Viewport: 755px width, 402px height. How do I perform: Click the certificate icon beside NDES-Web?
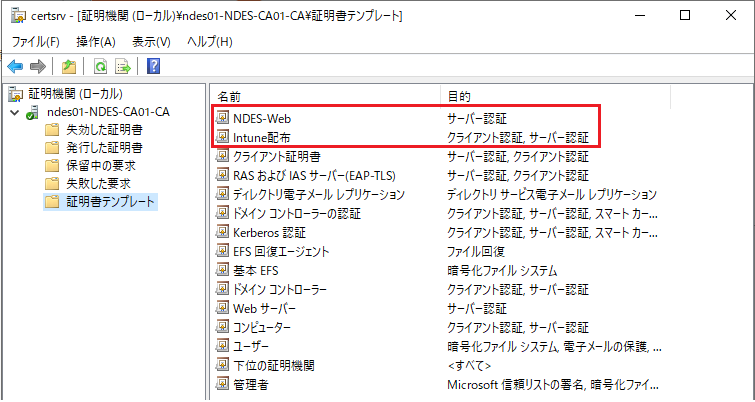[222, 117]
